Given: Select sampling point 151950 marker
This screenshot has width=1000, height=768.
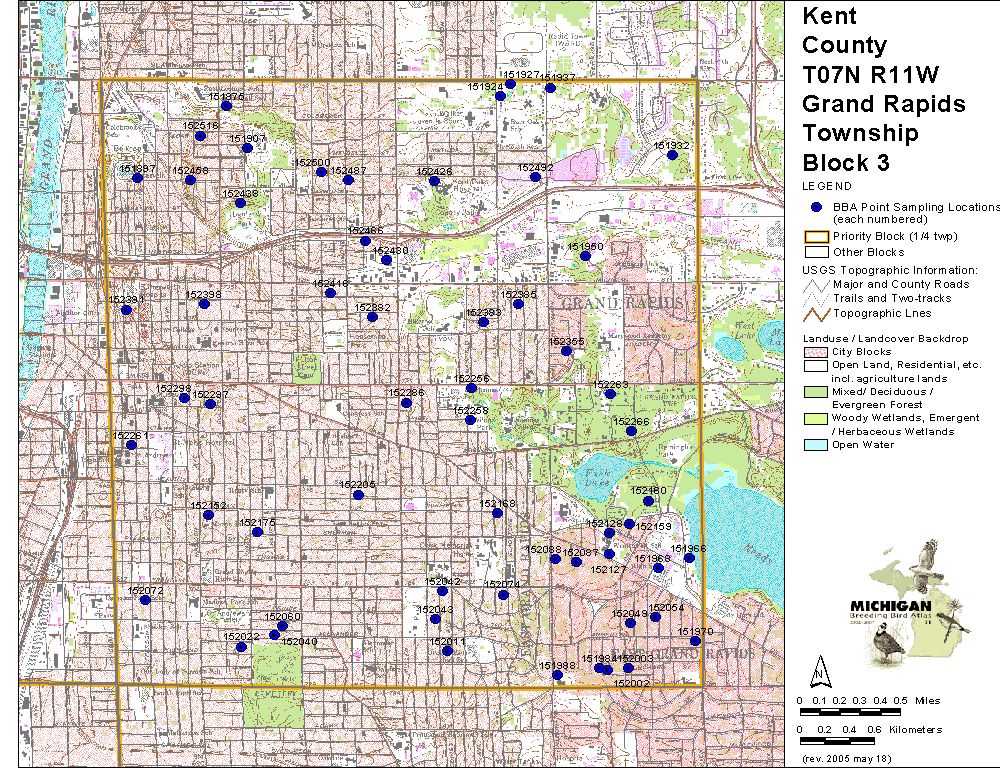Looking at the screenshot, I should point(585,256).
